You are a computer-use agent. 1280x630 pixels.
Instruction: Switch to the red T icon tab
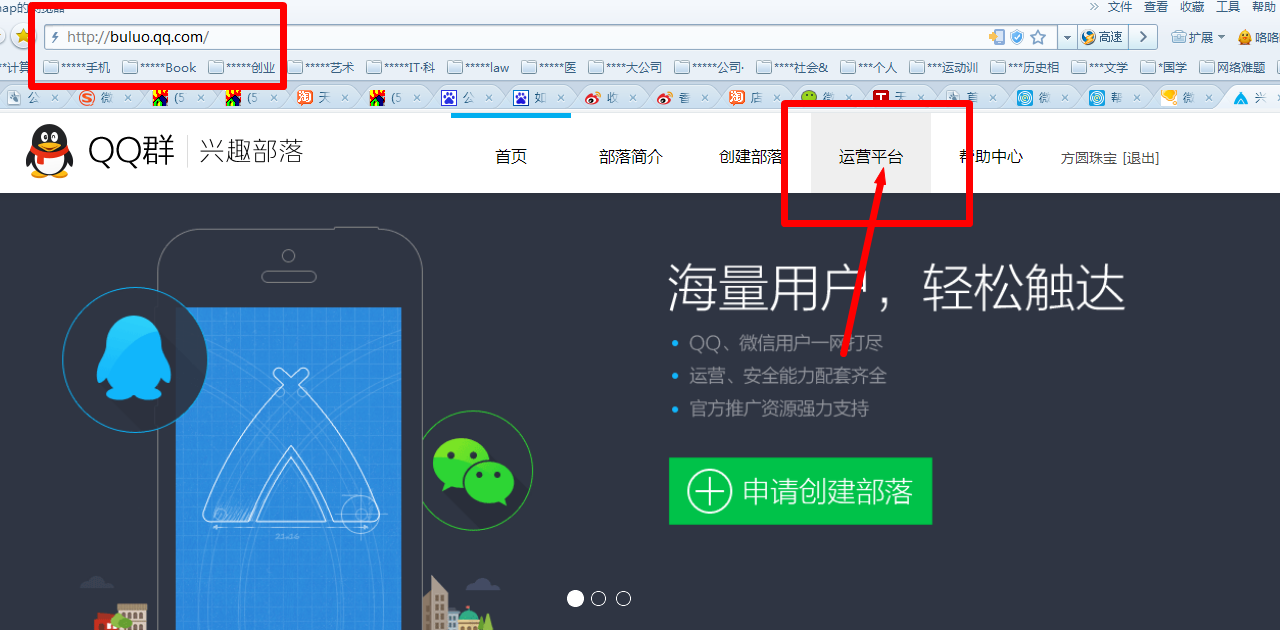[899, 97]
